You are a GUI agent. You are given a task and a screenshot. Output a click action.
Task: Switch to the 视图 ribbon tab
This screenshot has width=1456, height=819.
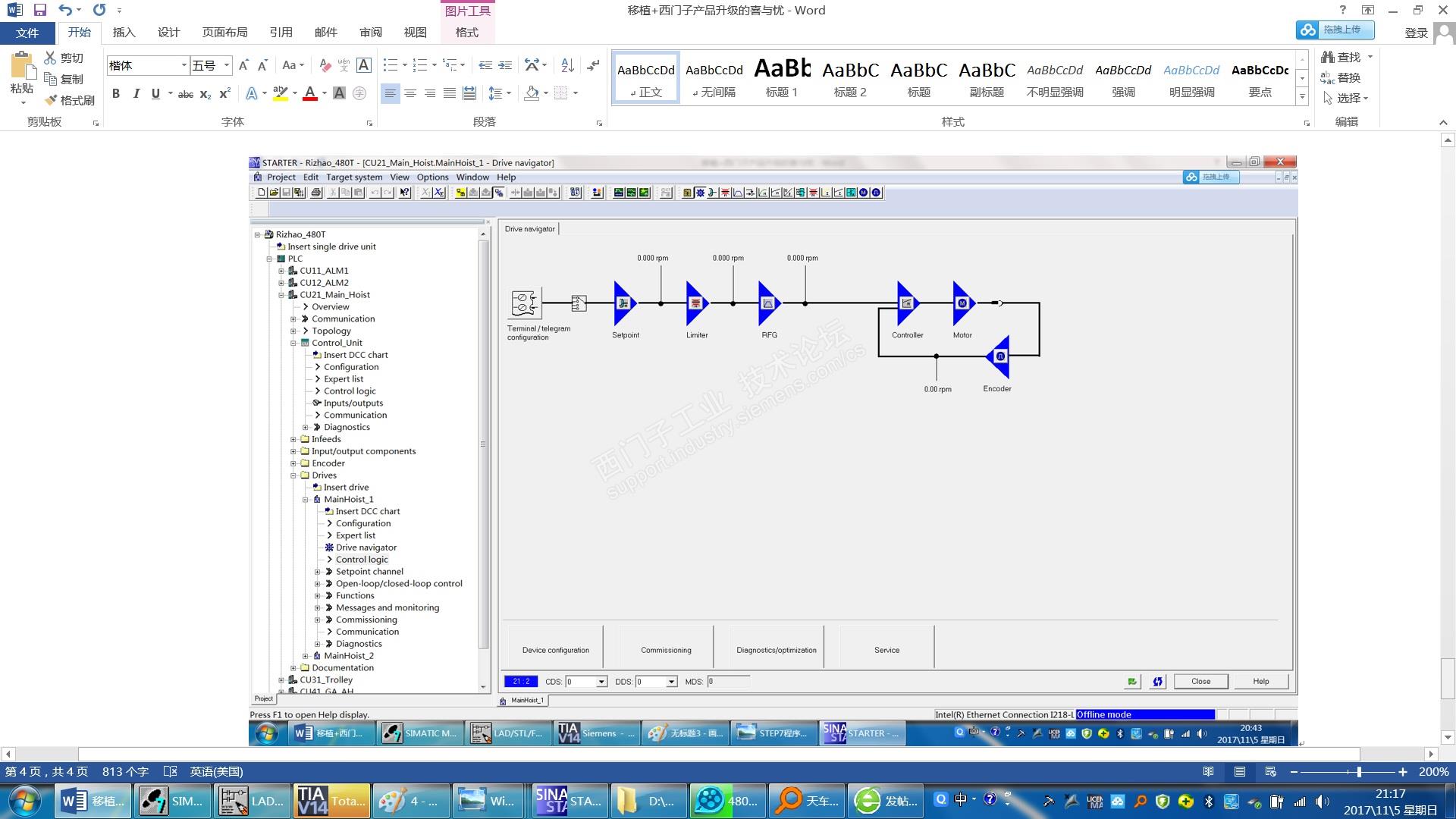pyautogui.click(x=415, y=32)
